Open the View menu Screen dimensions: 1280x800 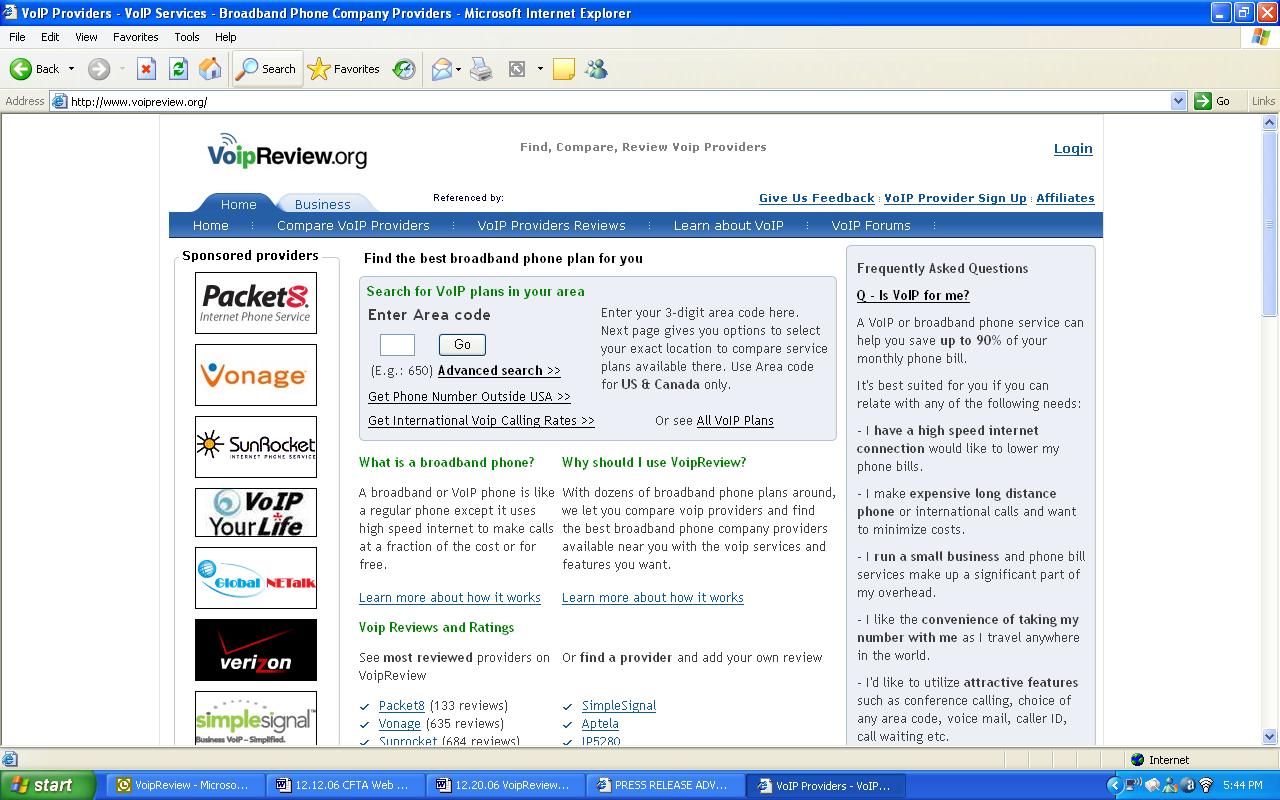click(x=86, y=37)
